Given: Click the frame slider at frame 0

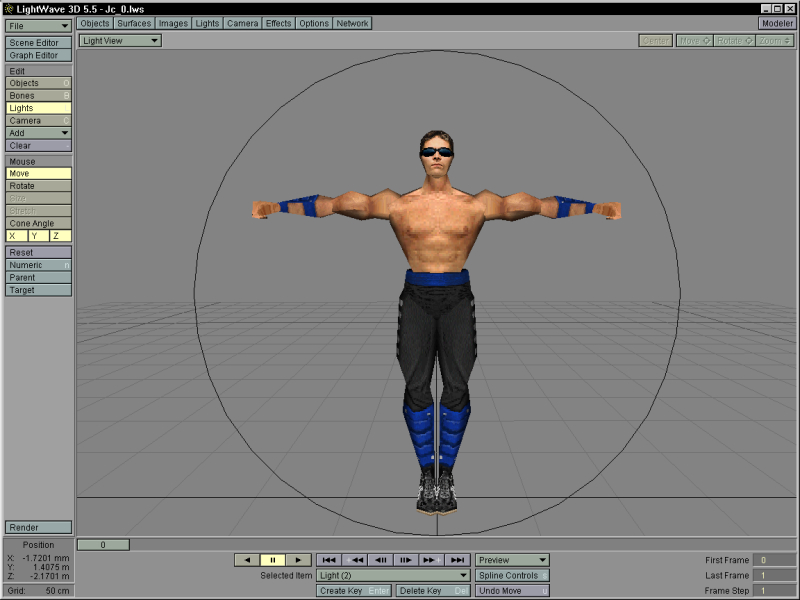Looking at the screenshot, I should [x=101, y=545].
